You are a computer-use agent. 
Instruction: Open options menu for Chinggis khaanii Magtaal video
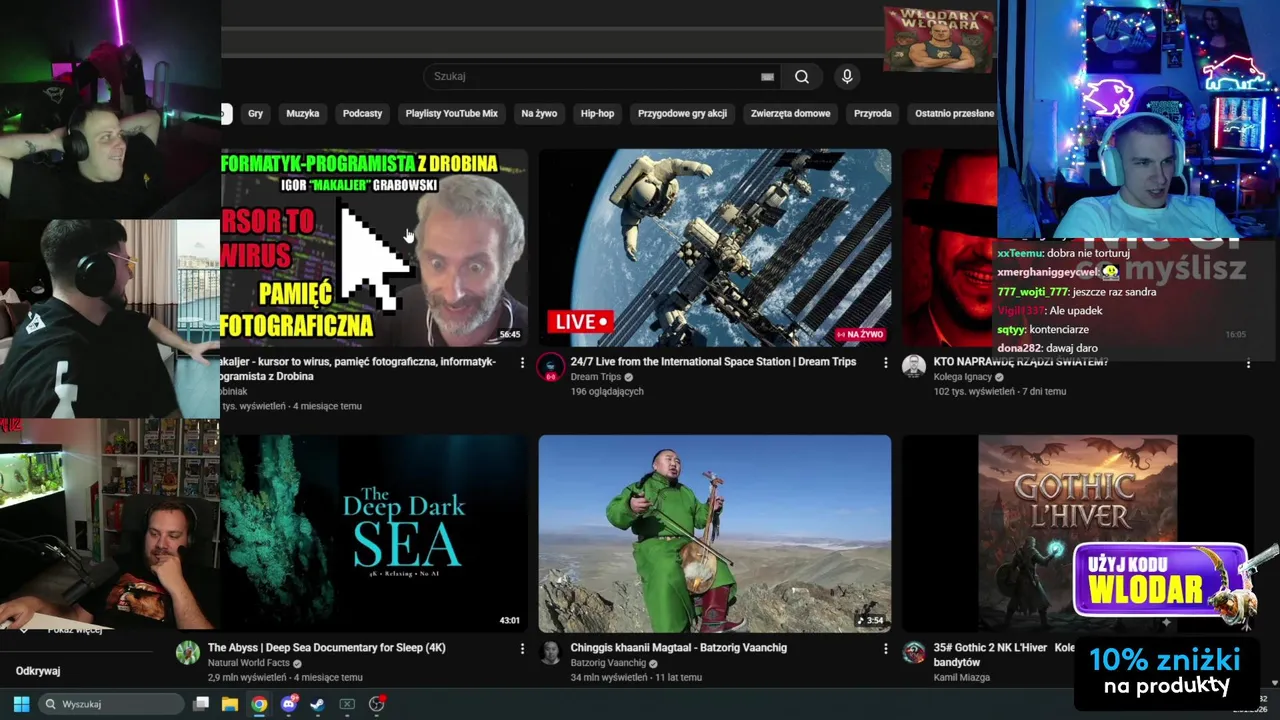tap(885, 649)
